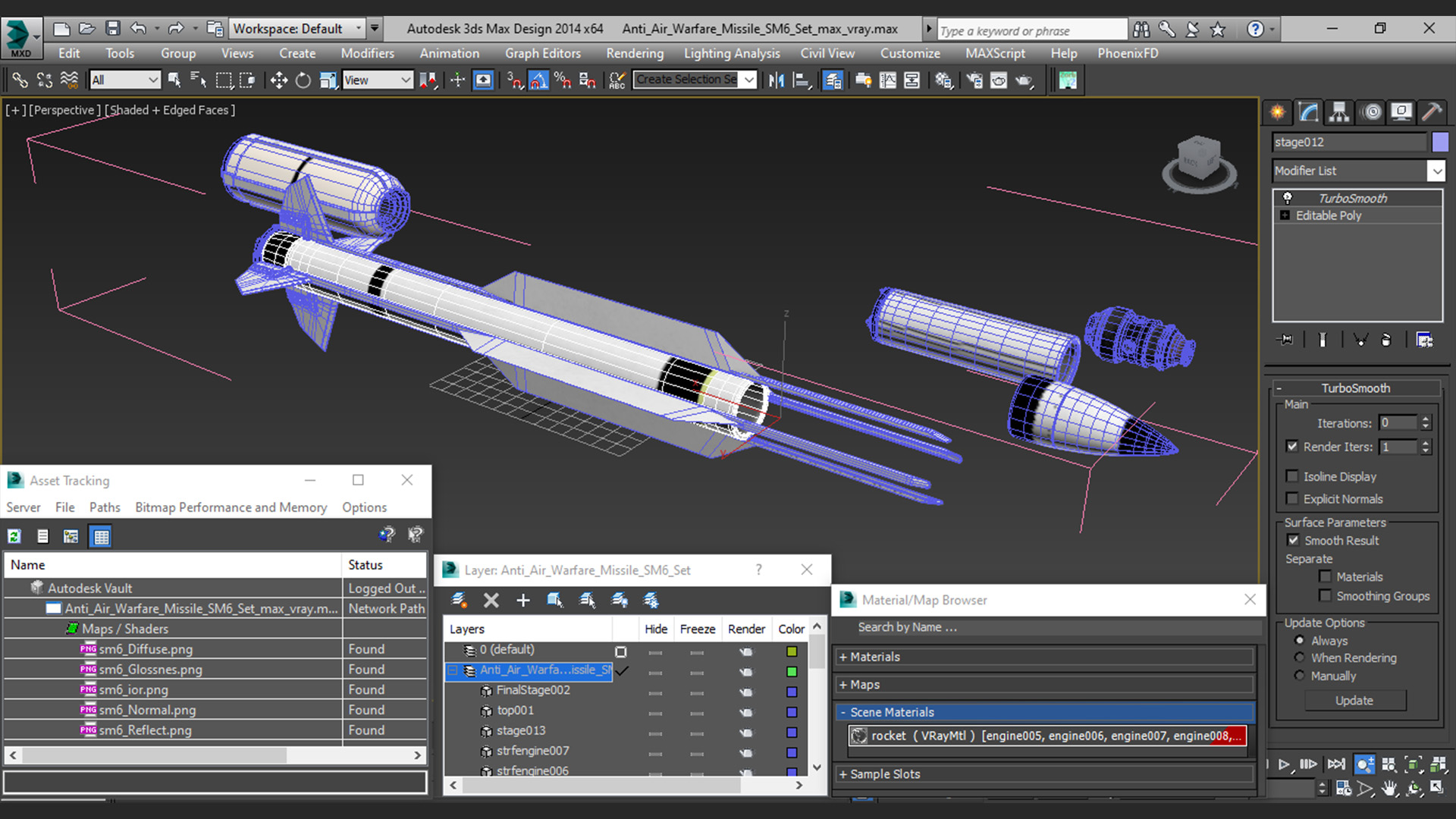Open Bitmap Performance and Memory menu
Image resolution: width=1456 pixels, height=819 pixels.
231,507
